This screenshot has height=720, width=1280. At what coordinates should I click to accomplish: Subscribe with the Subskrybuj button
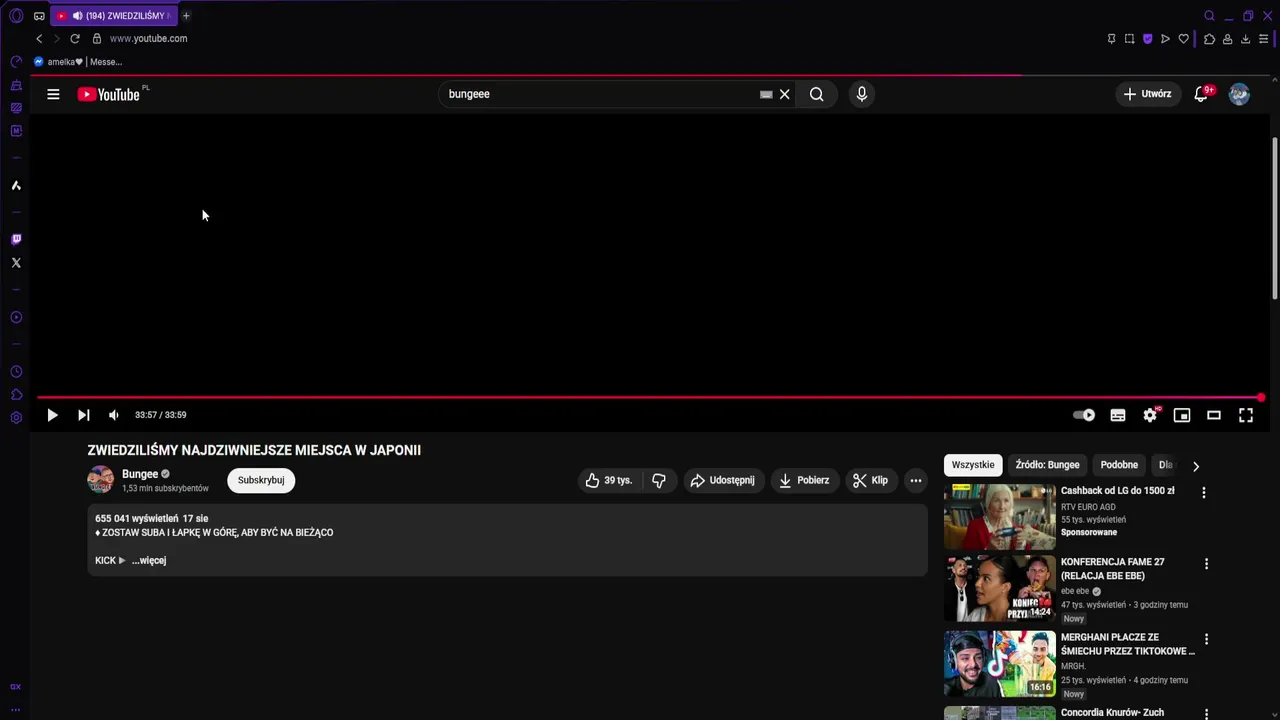click(x=261, y=480)
